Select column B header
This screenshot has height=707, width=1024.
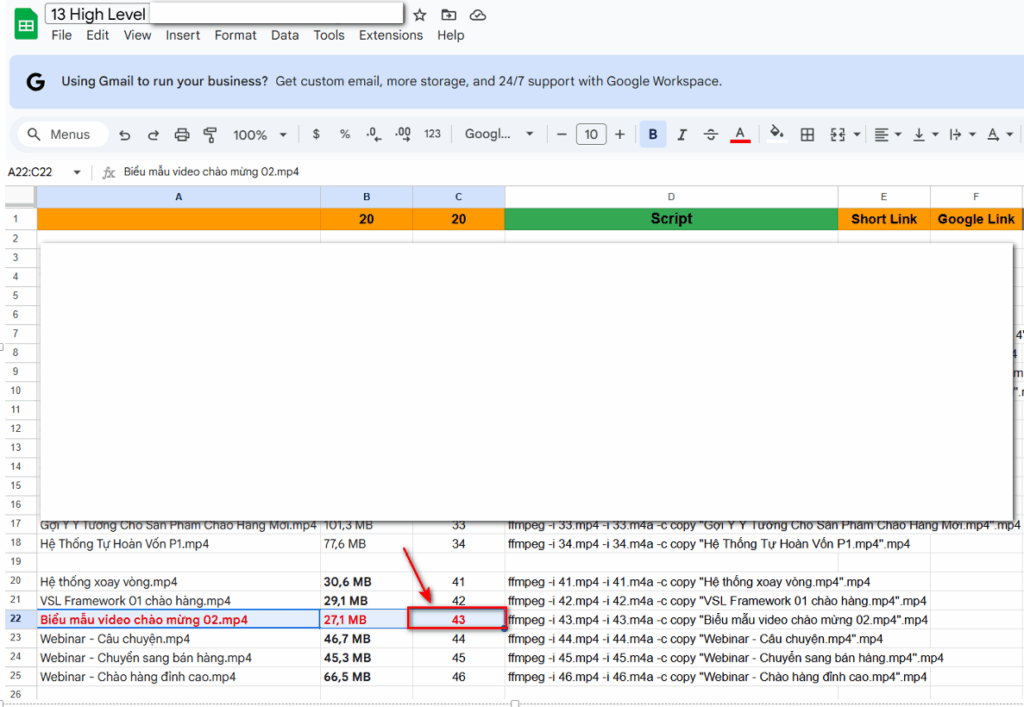(366, 196)
